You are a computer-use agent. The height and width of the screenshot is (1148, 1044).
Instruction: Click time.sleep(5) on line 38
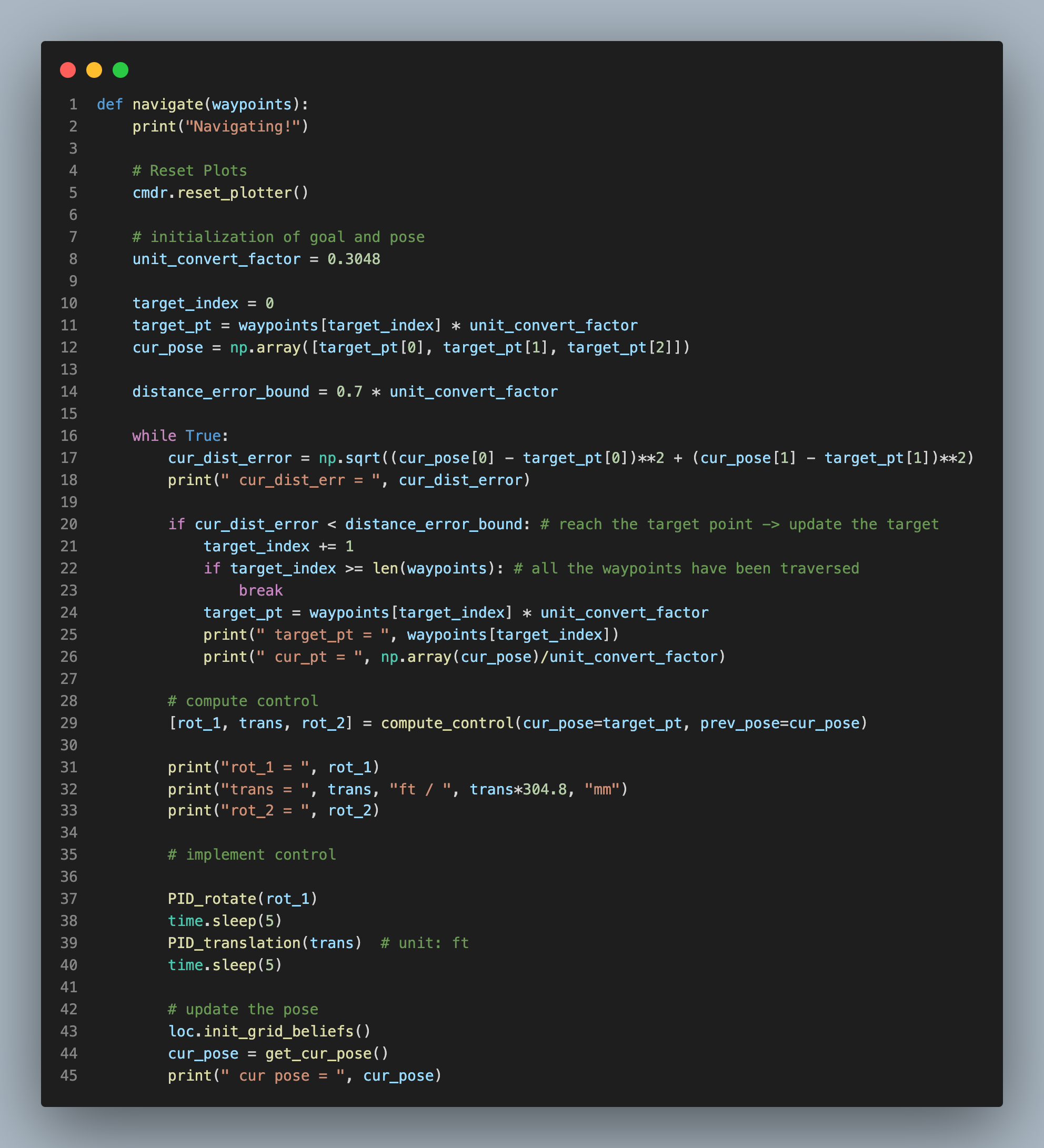pos(225,921)
